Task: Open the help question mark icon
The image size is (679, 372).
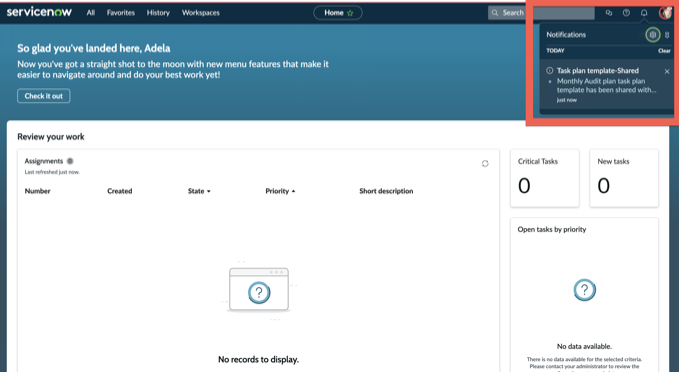Action: 626,13
